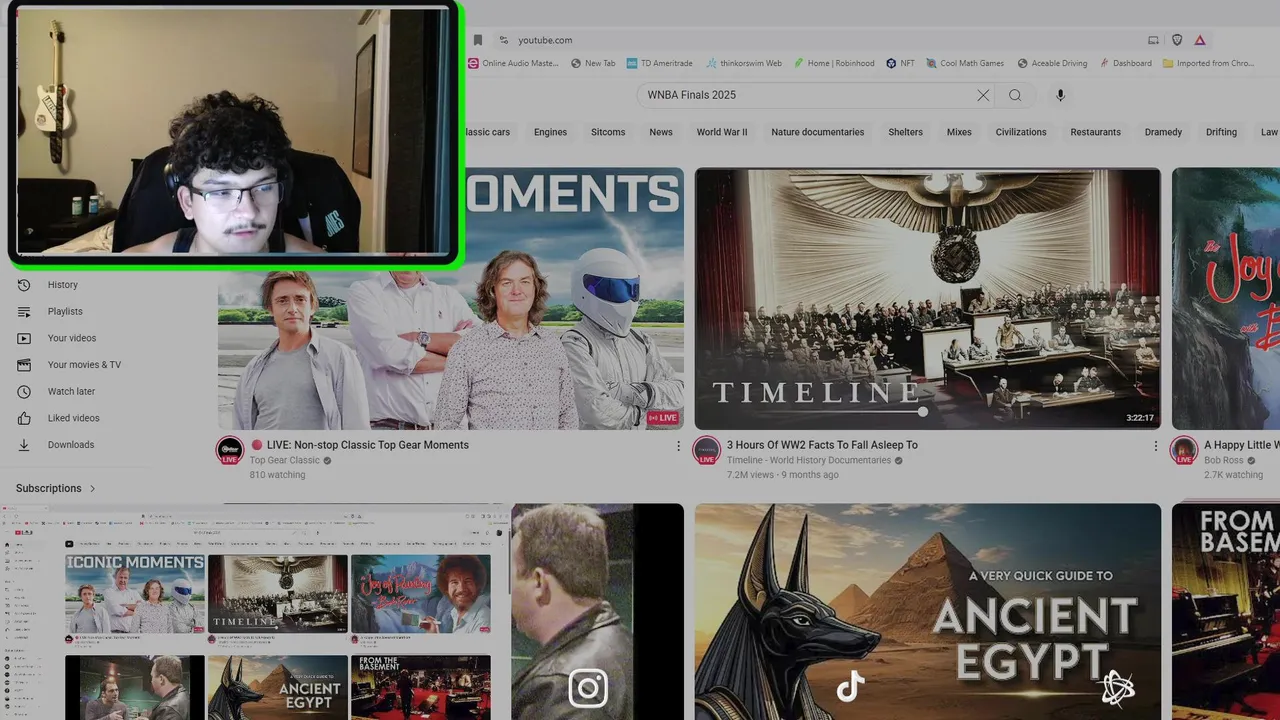
Task: Click the bookmark icon beside the address bar
Action: (x=478, y=40)
